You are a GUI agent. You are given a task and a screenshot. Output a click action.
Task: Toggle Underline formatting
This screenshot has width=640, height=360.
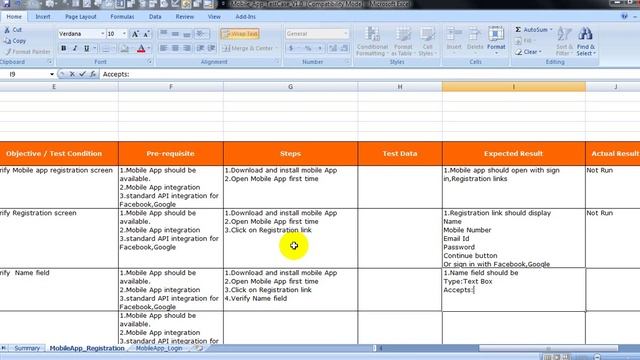click(87, 48)
